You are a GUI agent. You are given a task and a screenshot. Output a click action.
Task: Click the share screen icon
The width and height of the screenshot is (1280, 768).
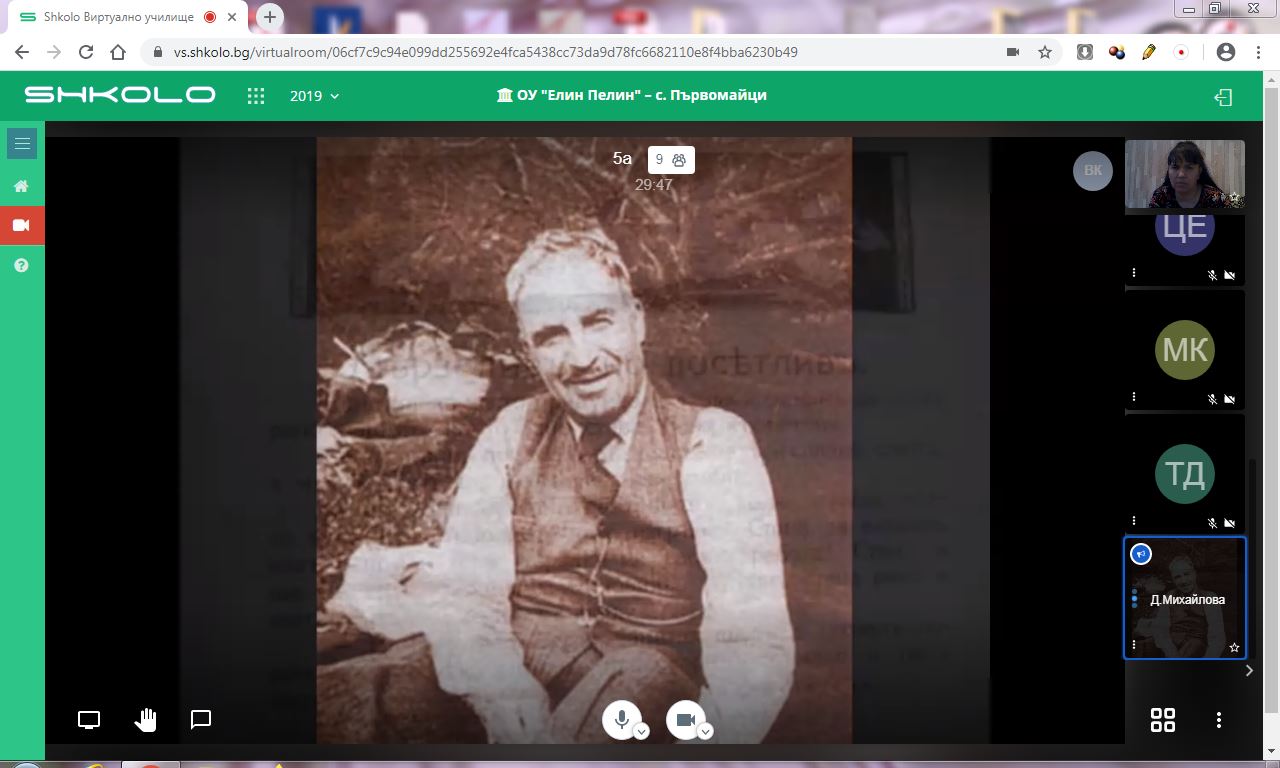point(89,720)
